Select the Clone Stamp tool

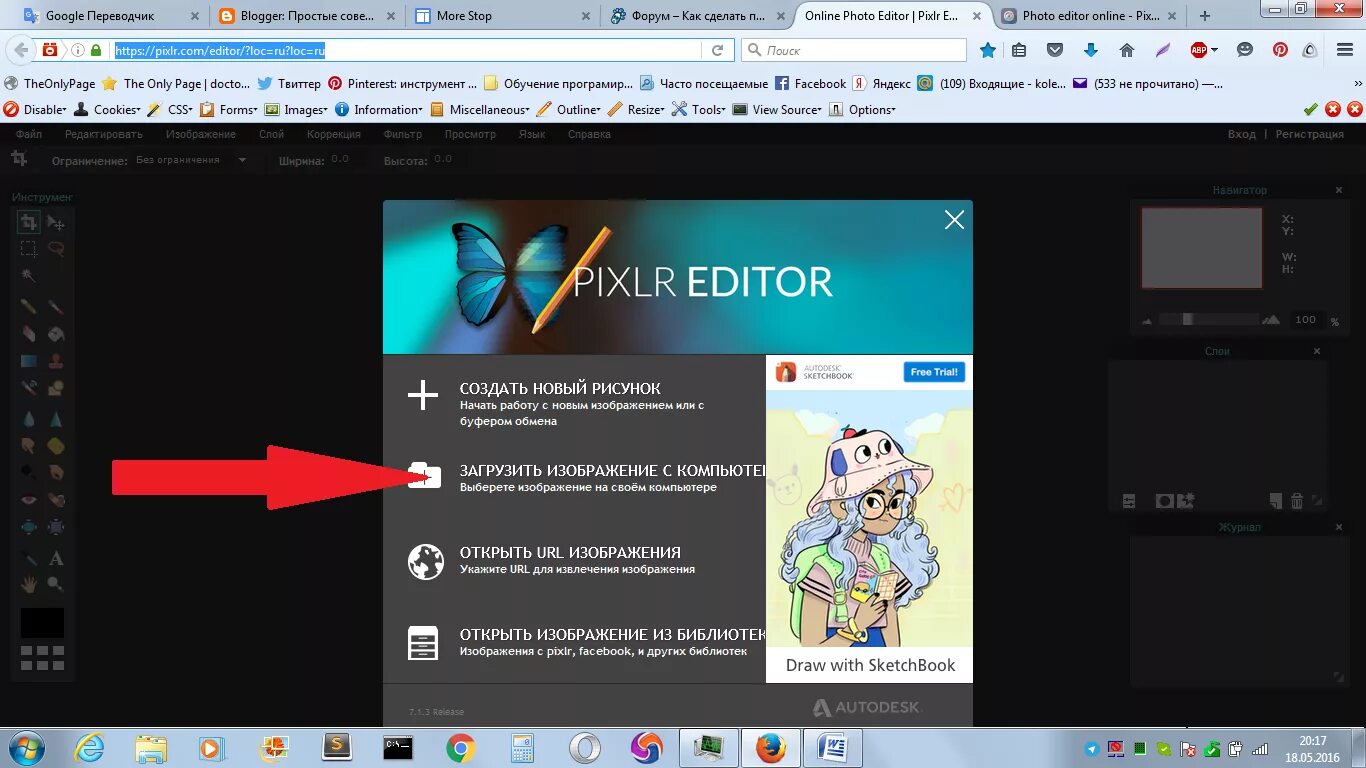(57, 361)
